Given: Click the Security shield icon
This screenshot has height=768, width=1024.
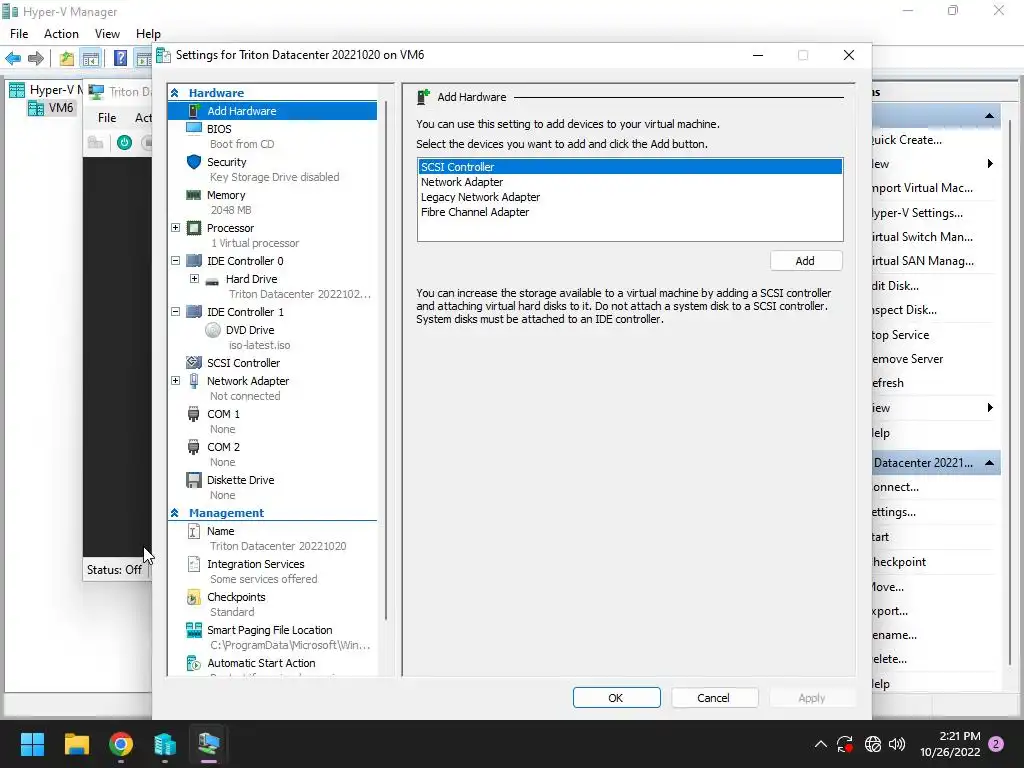Looking at the screenshot, I should pos(194,161).
